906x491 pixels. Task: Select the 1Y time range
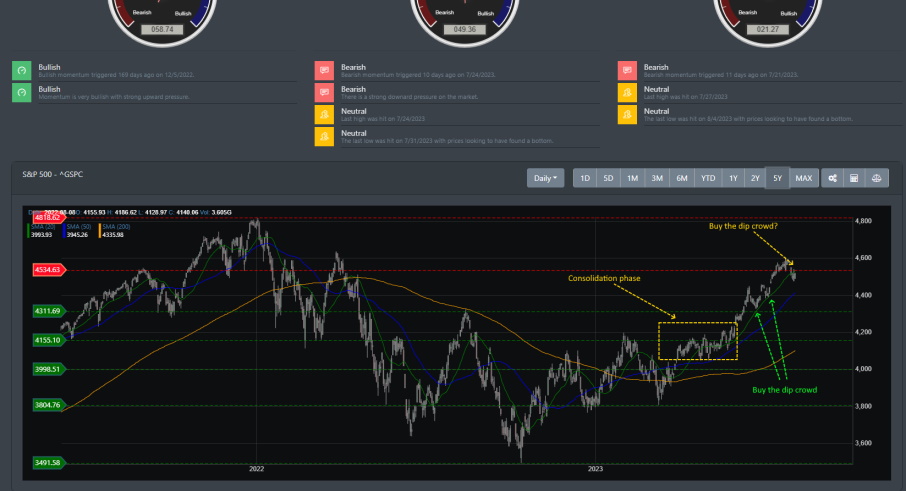(733, 178)
